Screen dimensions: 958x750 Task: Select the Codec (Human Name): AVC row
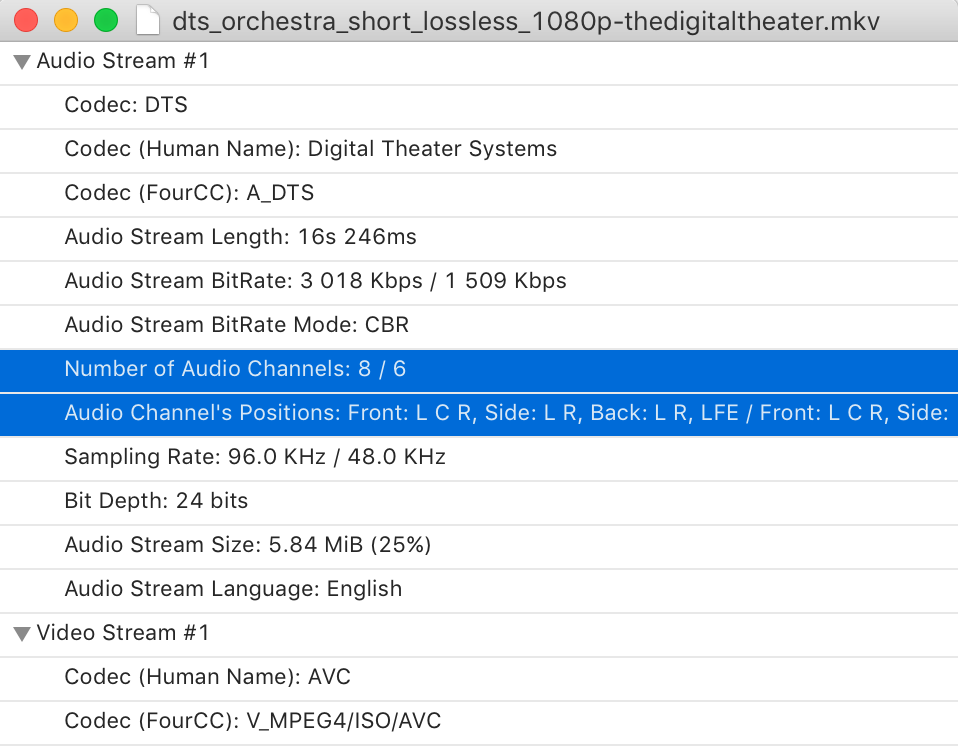[479, 677]
